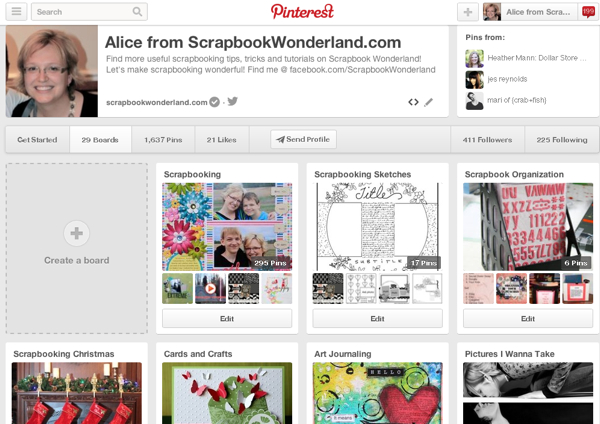
Task: Switch to the 1,637 Pins tab
Action: click(x=163, y=140)
